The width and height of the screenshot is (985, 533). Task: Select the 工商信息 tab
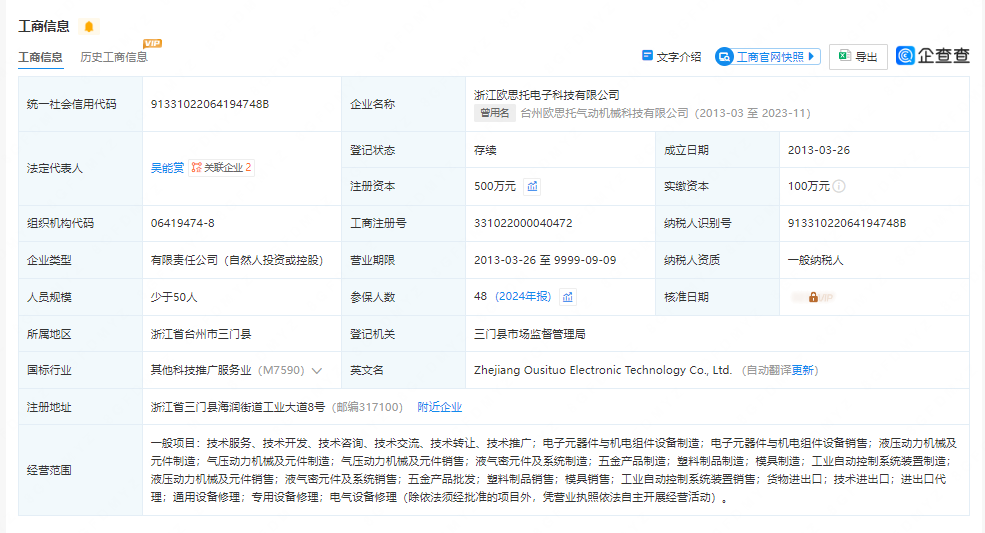click(x=41, y=57)
